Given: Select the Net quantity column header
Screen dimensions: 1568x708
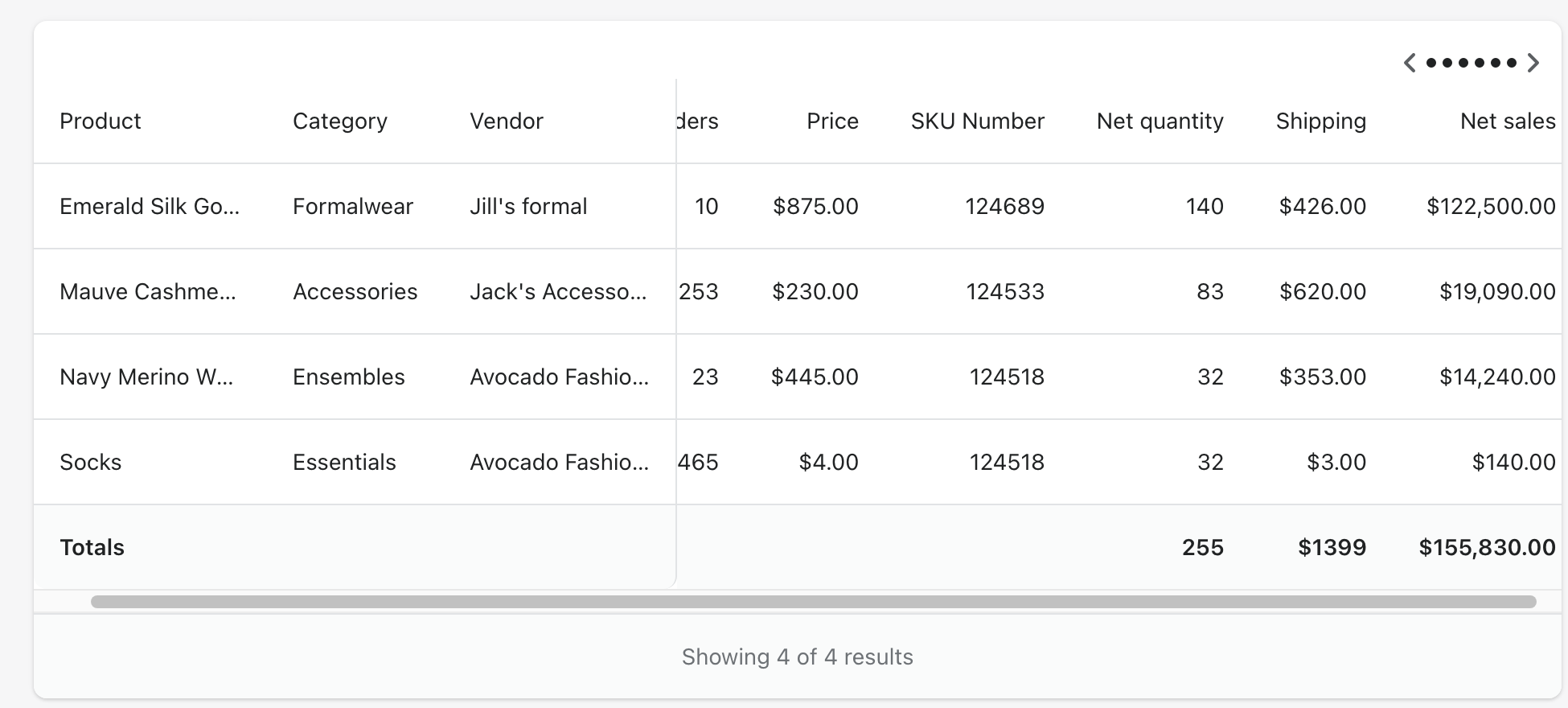Looking at the screenshot, I should click(1160, 121).
